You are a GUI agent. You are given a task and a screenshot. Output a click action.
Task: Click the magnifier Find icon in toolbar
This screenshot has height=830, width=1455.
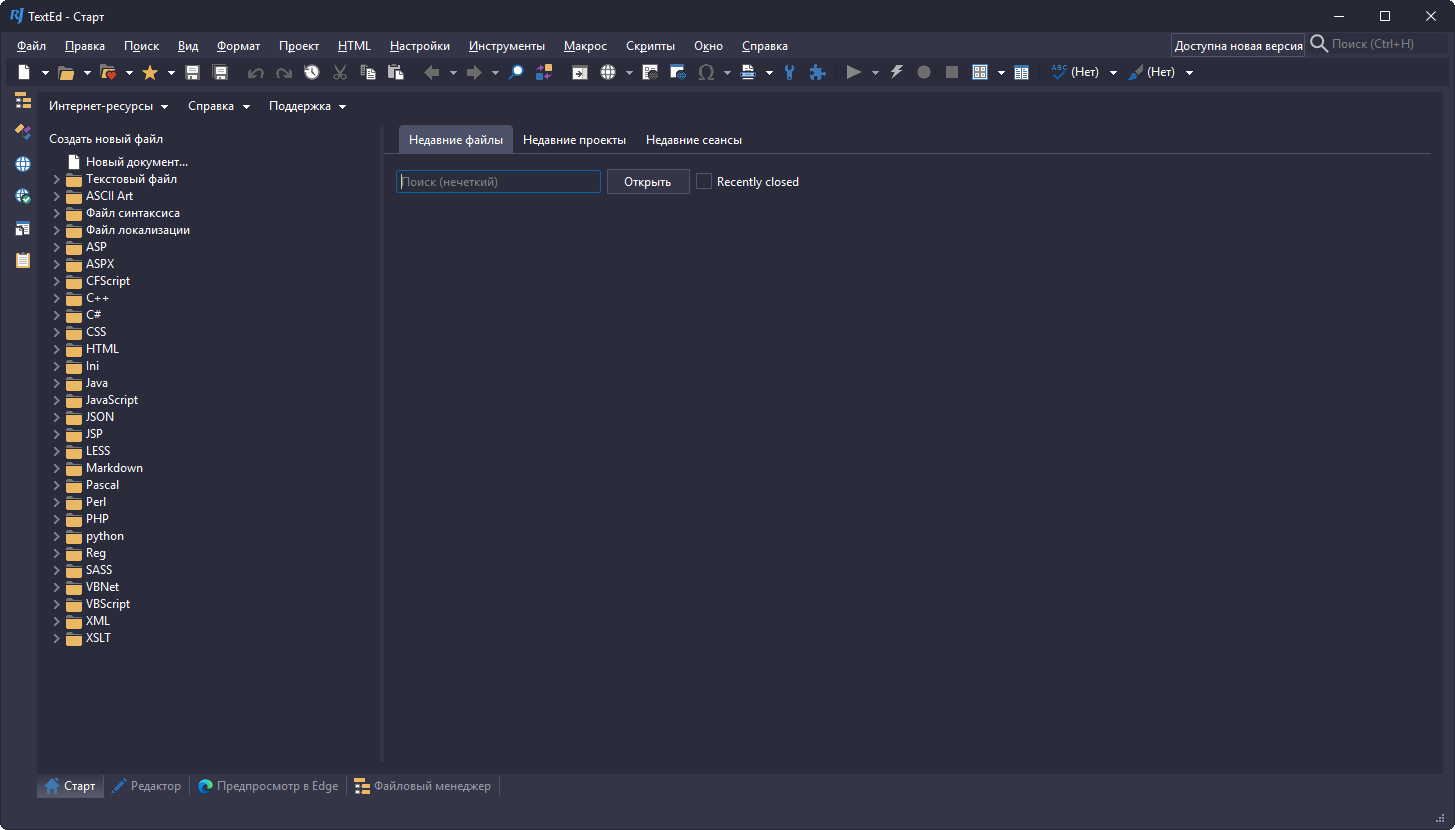[516, 73]
